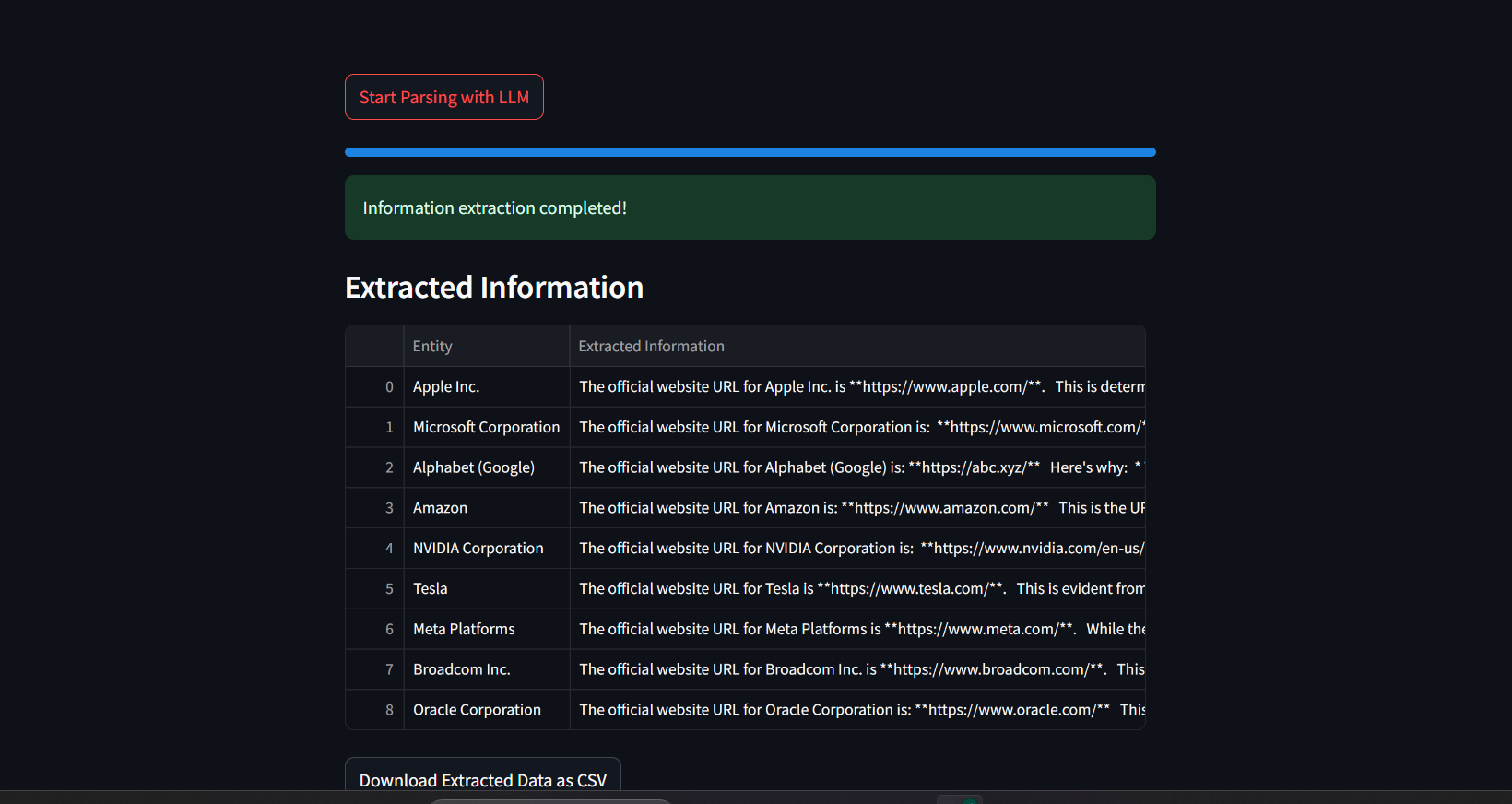
Task: Select the Meta Platforms entity cell
Action: pyautogui.click(x=486, y=629)
